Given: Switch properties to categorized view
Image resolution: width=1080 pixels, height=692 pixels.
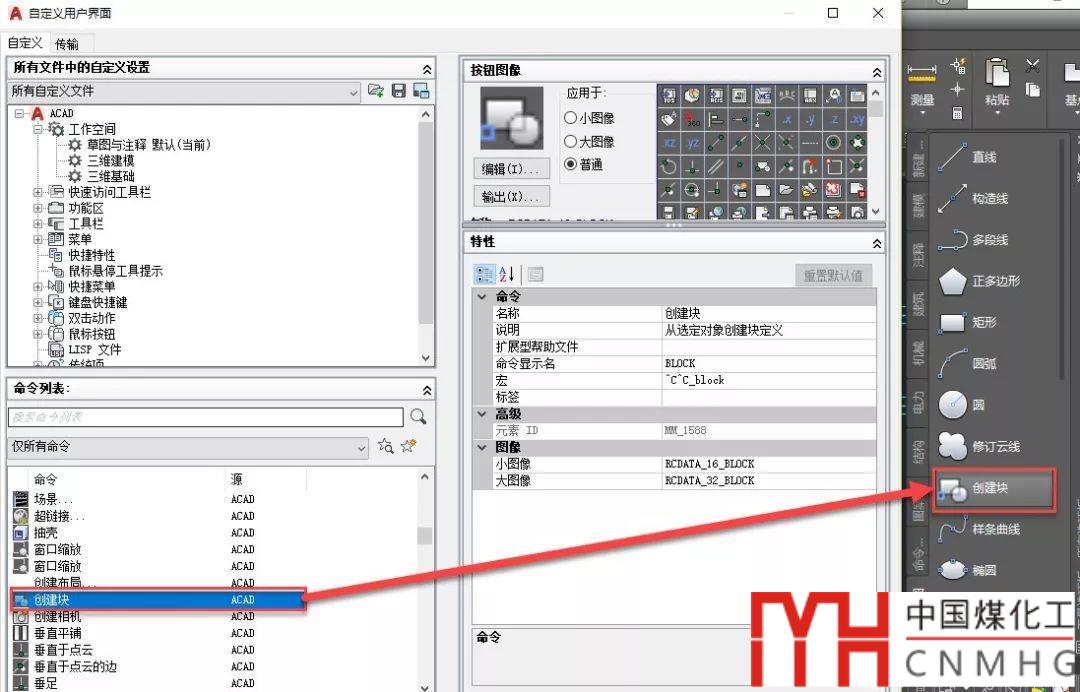Looking at the screenshot, I should tap(484, 275).
